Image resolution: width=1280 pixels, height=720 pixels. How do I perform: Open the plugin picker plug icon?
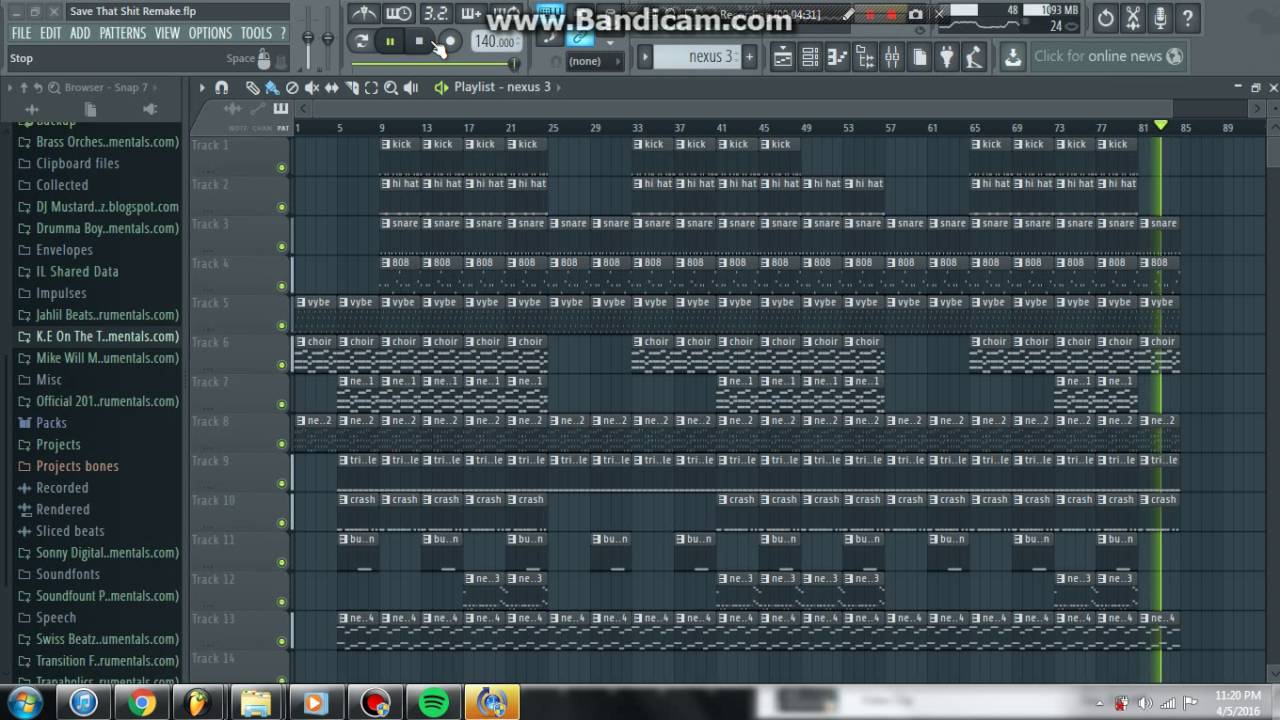click(946, 58)
